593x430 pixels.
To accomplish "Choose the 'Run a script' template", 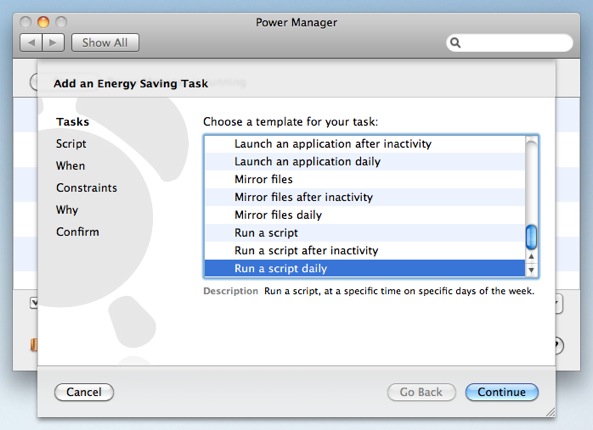I will point(365,233).
